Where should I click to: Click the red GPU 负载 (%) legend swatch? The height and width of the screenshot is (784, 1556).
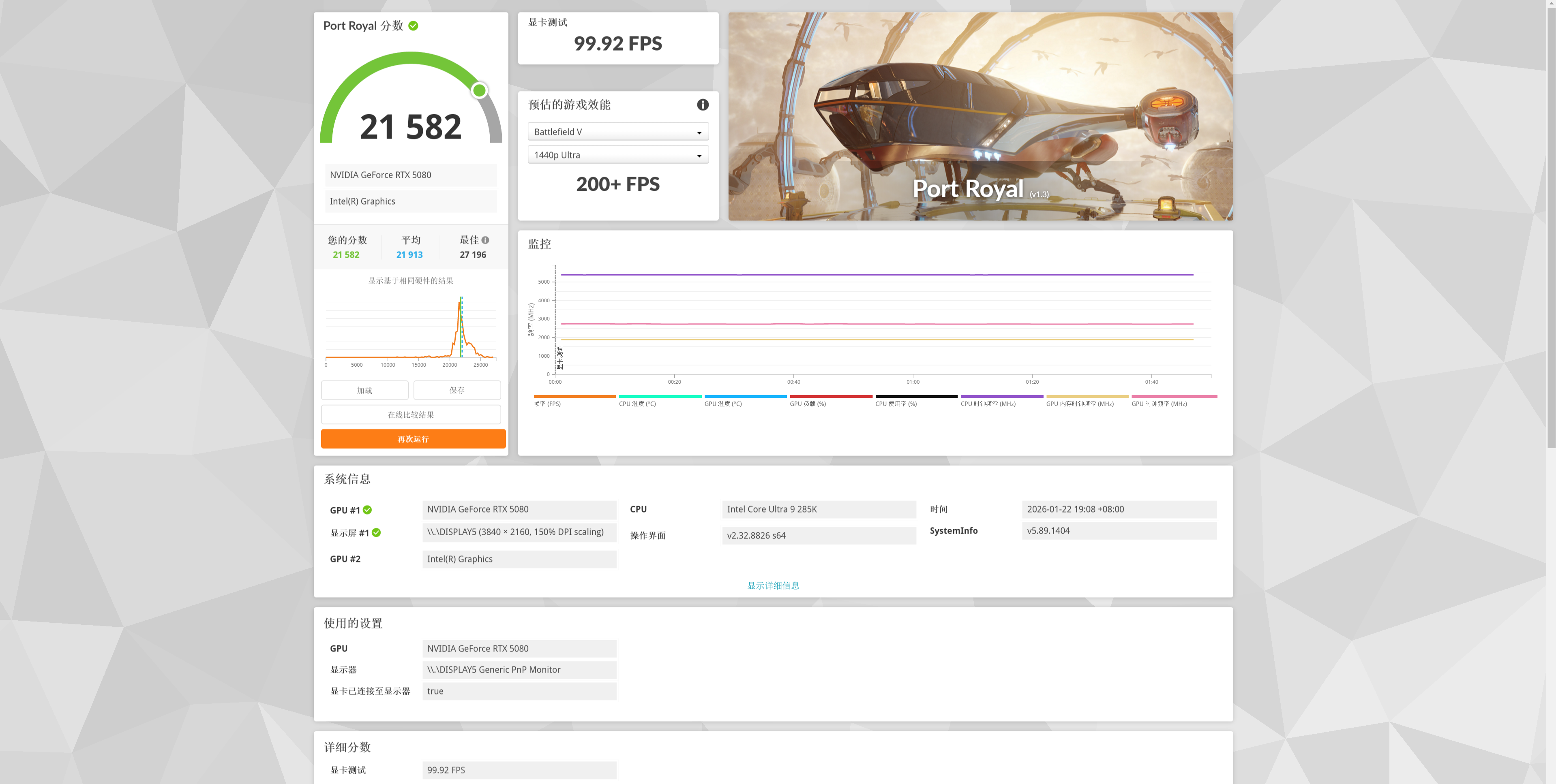(x=831, y=397)
